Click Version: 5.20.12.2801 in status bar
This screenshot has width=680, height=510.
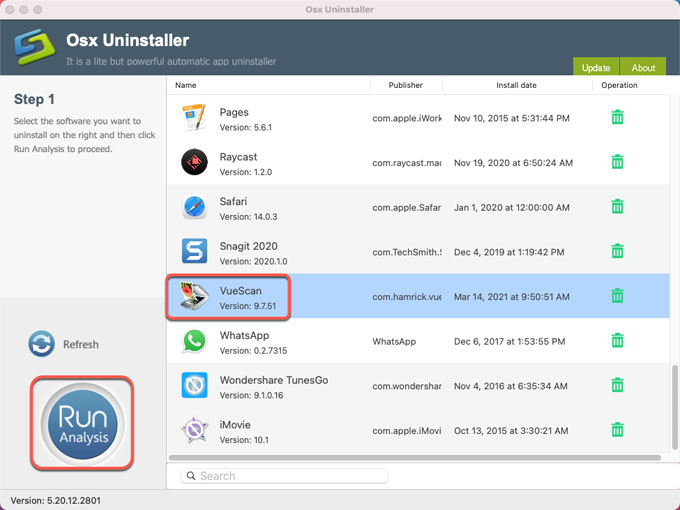56,500
